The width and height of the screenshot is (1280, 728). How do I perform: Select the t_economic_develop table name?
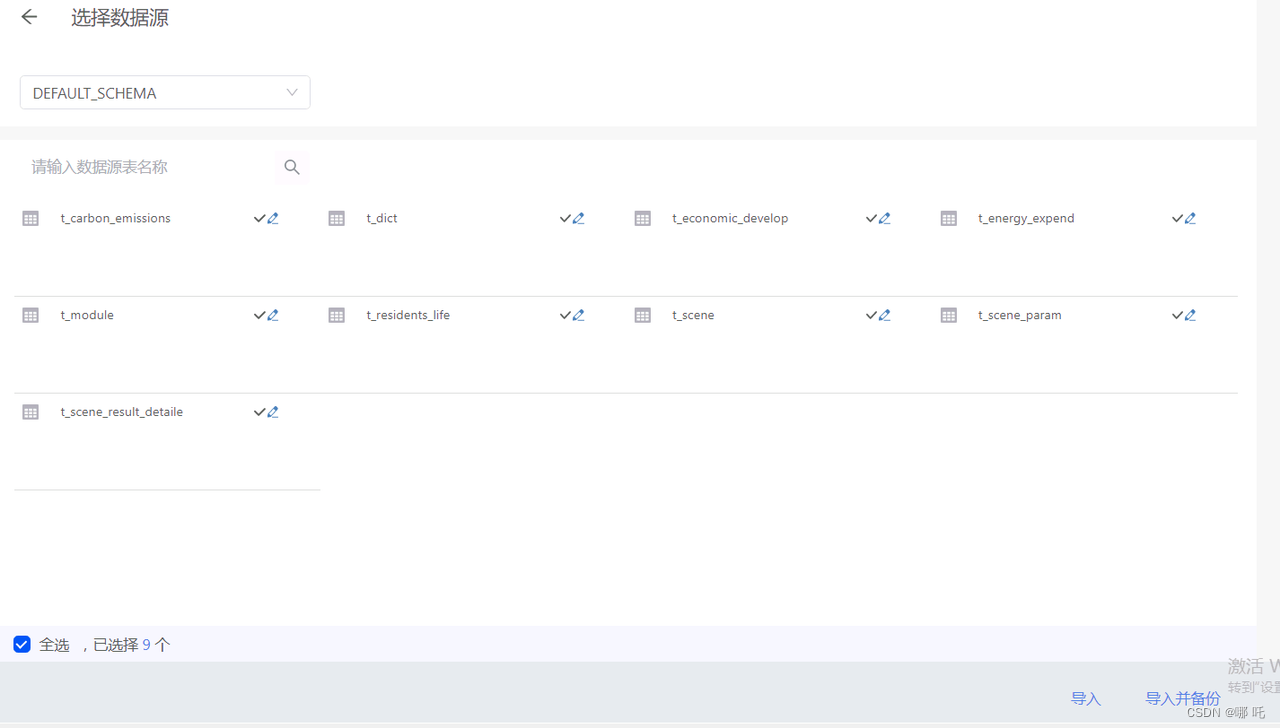tap(730, 218)
